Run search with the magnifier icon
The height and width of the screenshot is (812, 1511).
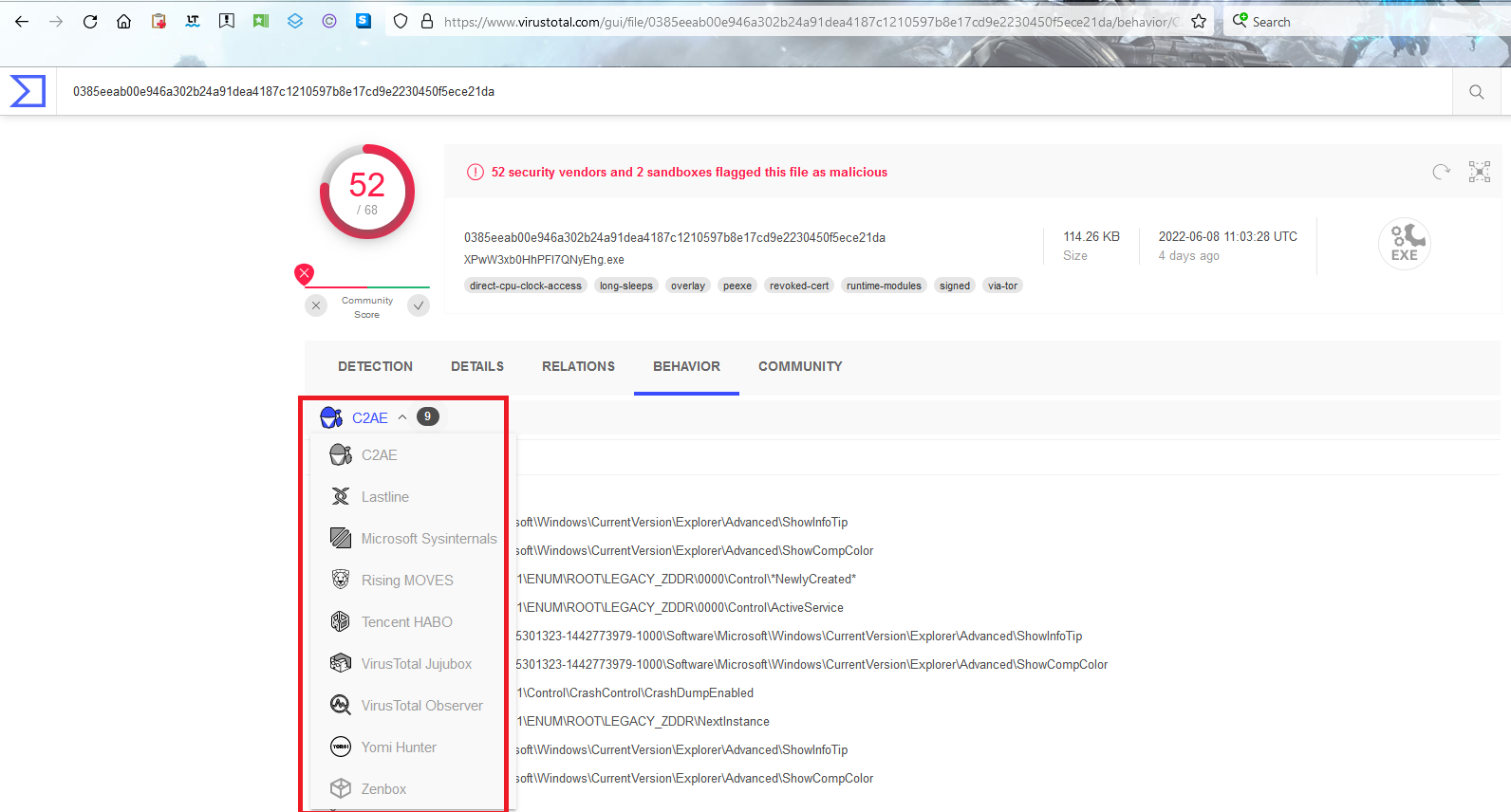pyautogui.click(x=1477, y=92)
